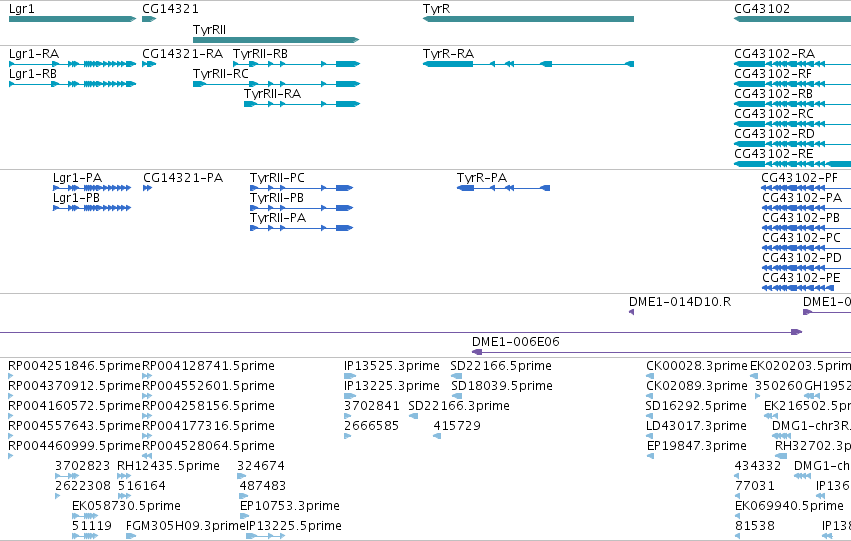Select EST RP004128741.5prime
The height and width of the screenshot is (541, 851).
(208, 366)
